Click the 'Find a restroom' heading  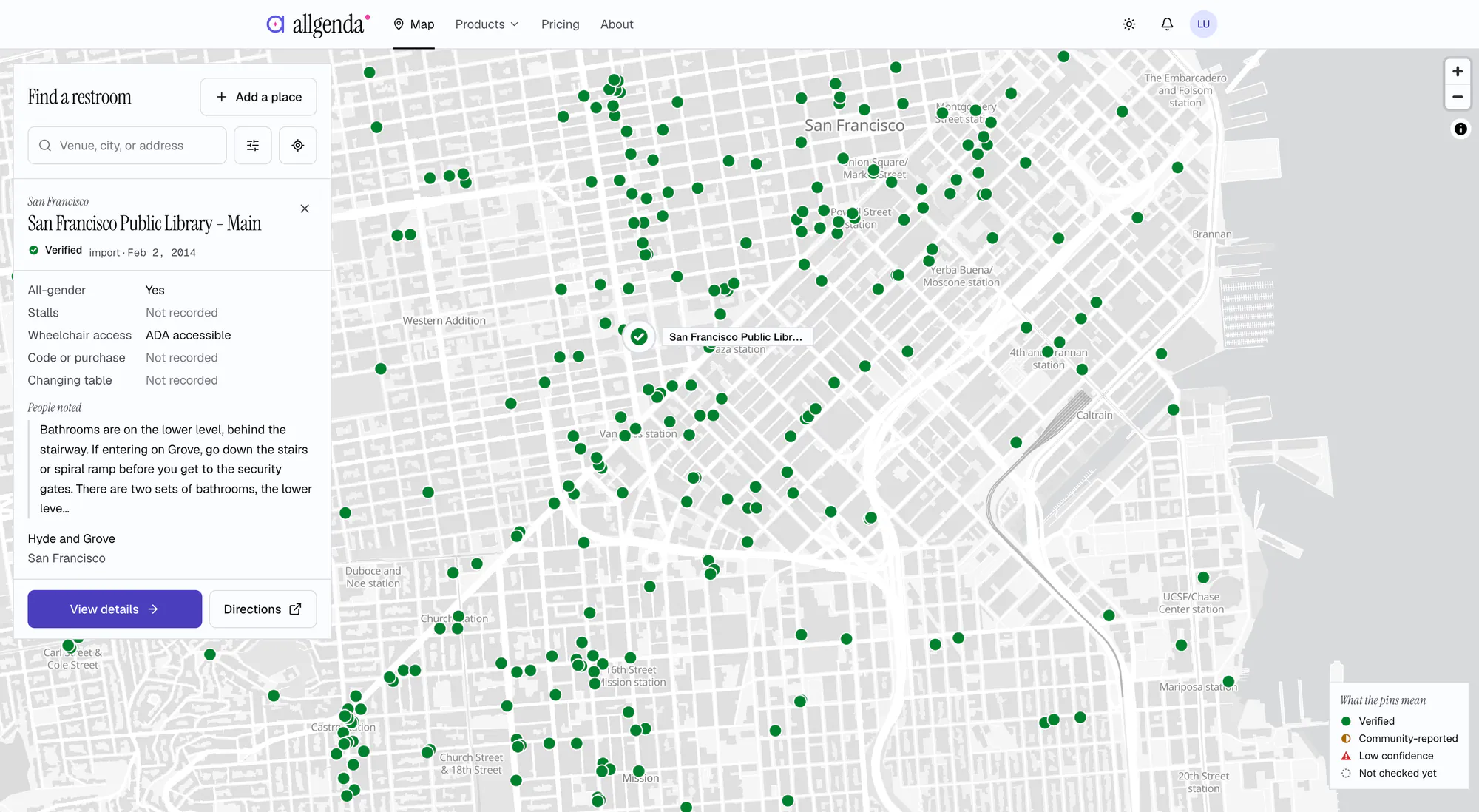(80, 97)
